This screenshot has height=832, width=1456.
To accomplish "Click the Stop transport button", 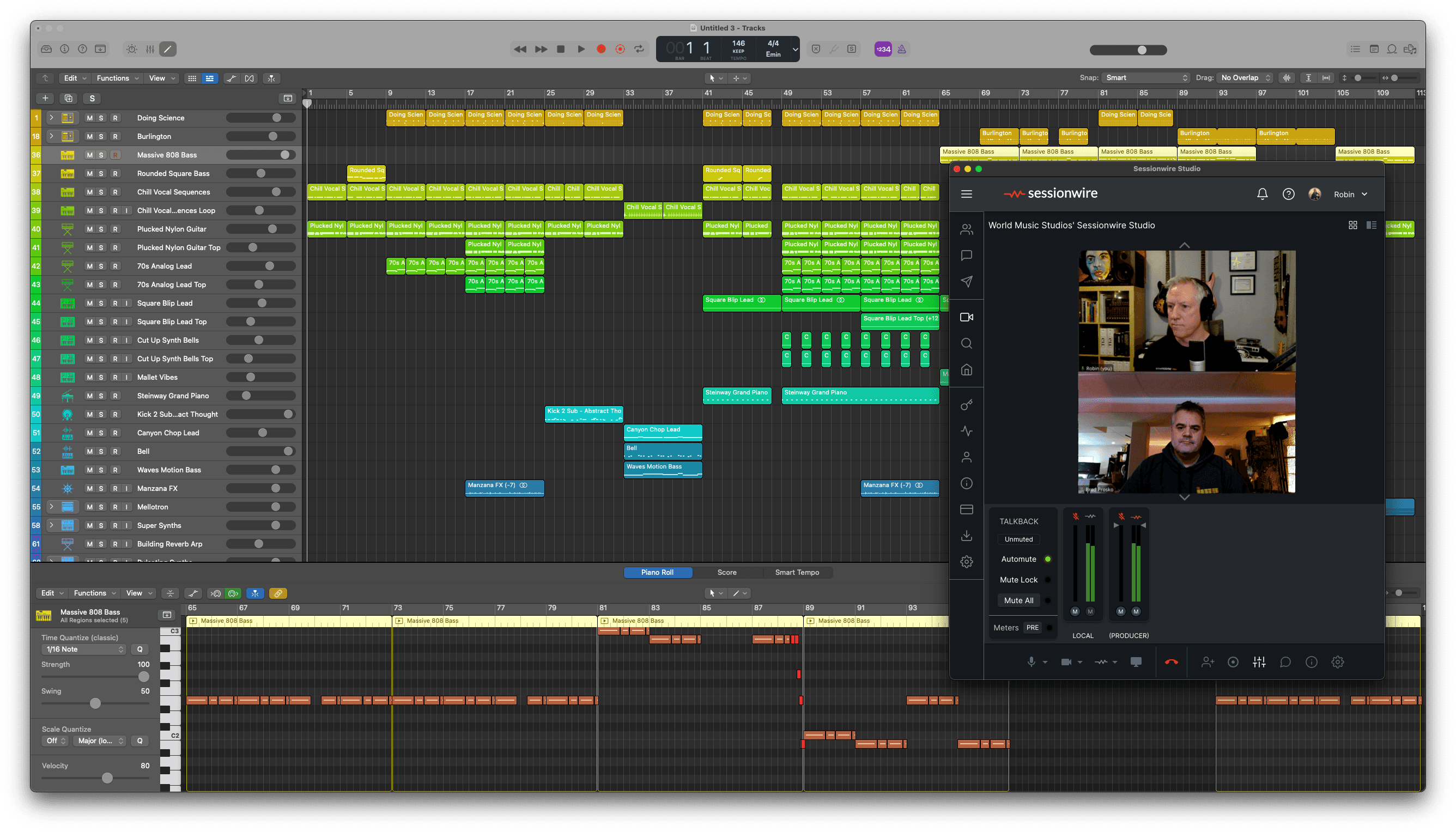I will (x=561, y=49).
